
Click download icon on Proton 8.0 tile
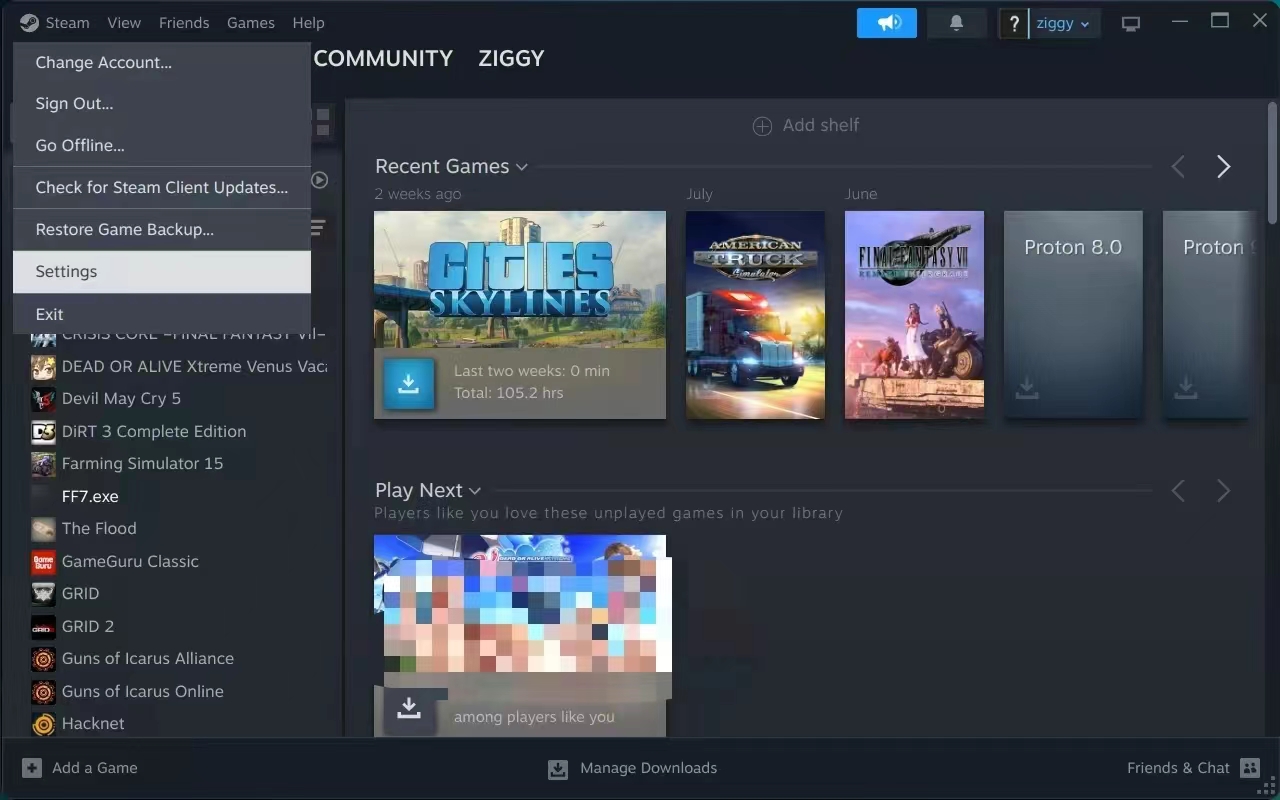[1027, 387]
